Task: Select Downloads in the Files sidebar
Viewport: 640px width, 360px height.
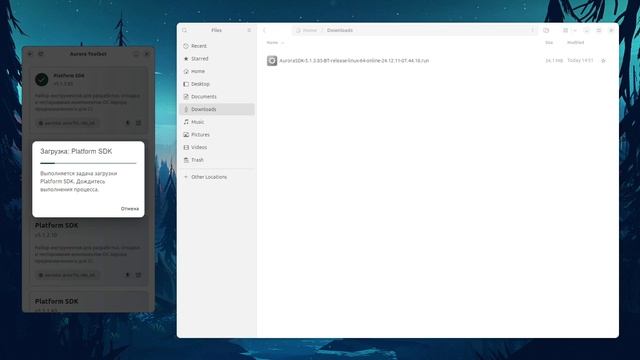Action: coord(217,109)
